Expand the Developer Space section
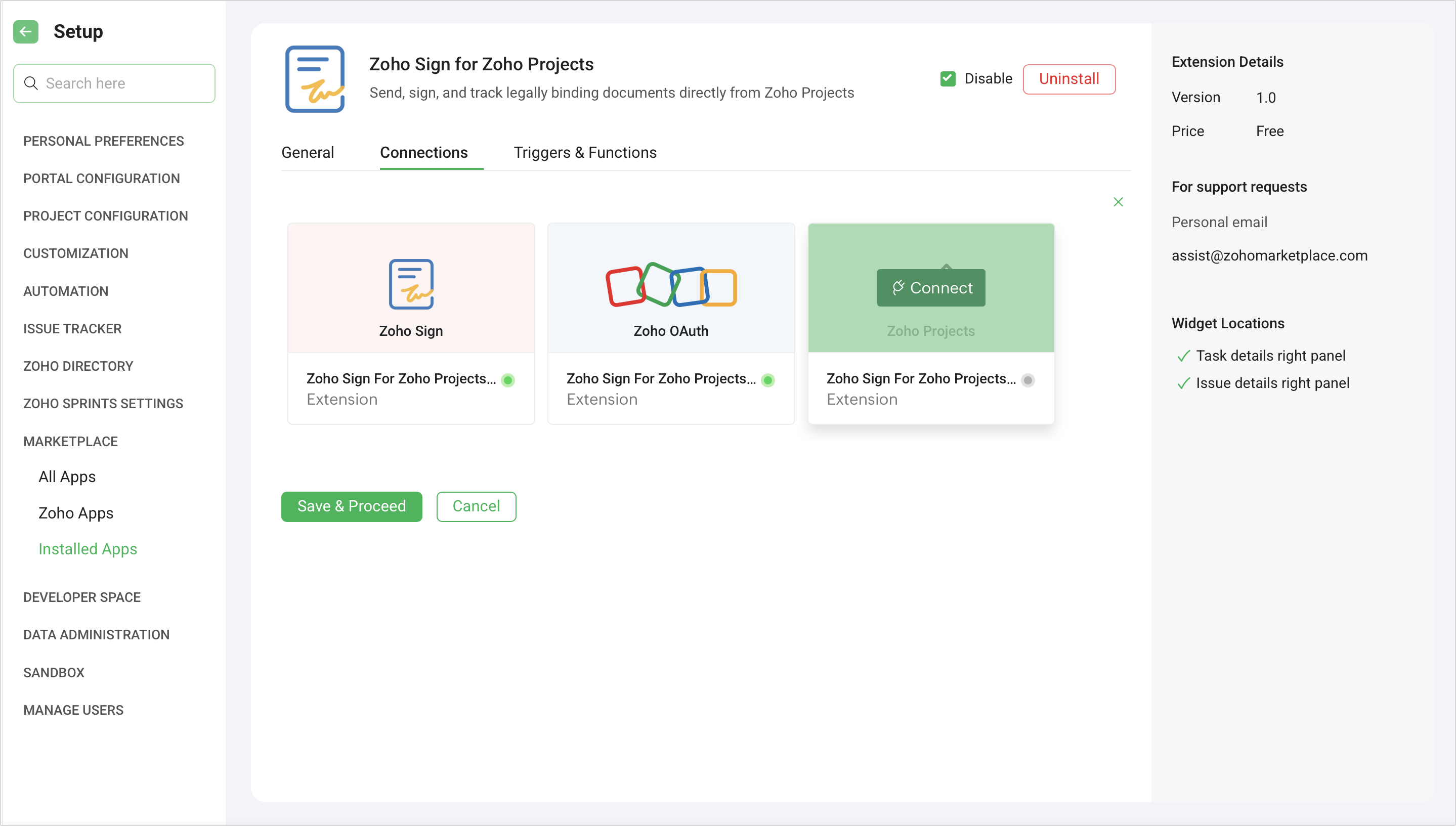Image resolution: width=1456 pixels, height=826 pixels. pyautogui.click(x=82, y=597)
